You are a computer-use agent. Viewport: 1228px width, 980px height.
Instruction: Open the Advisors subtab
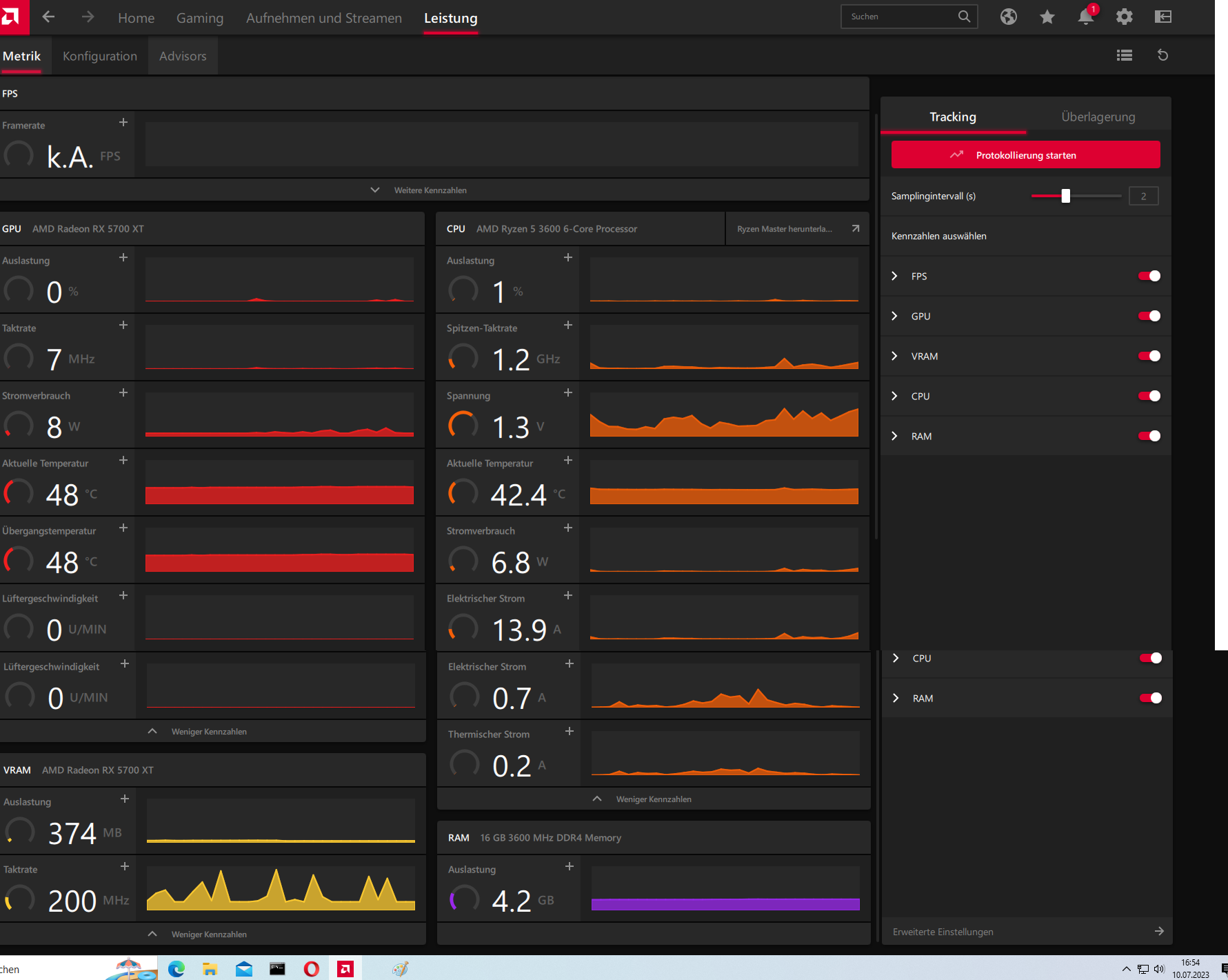183,56
